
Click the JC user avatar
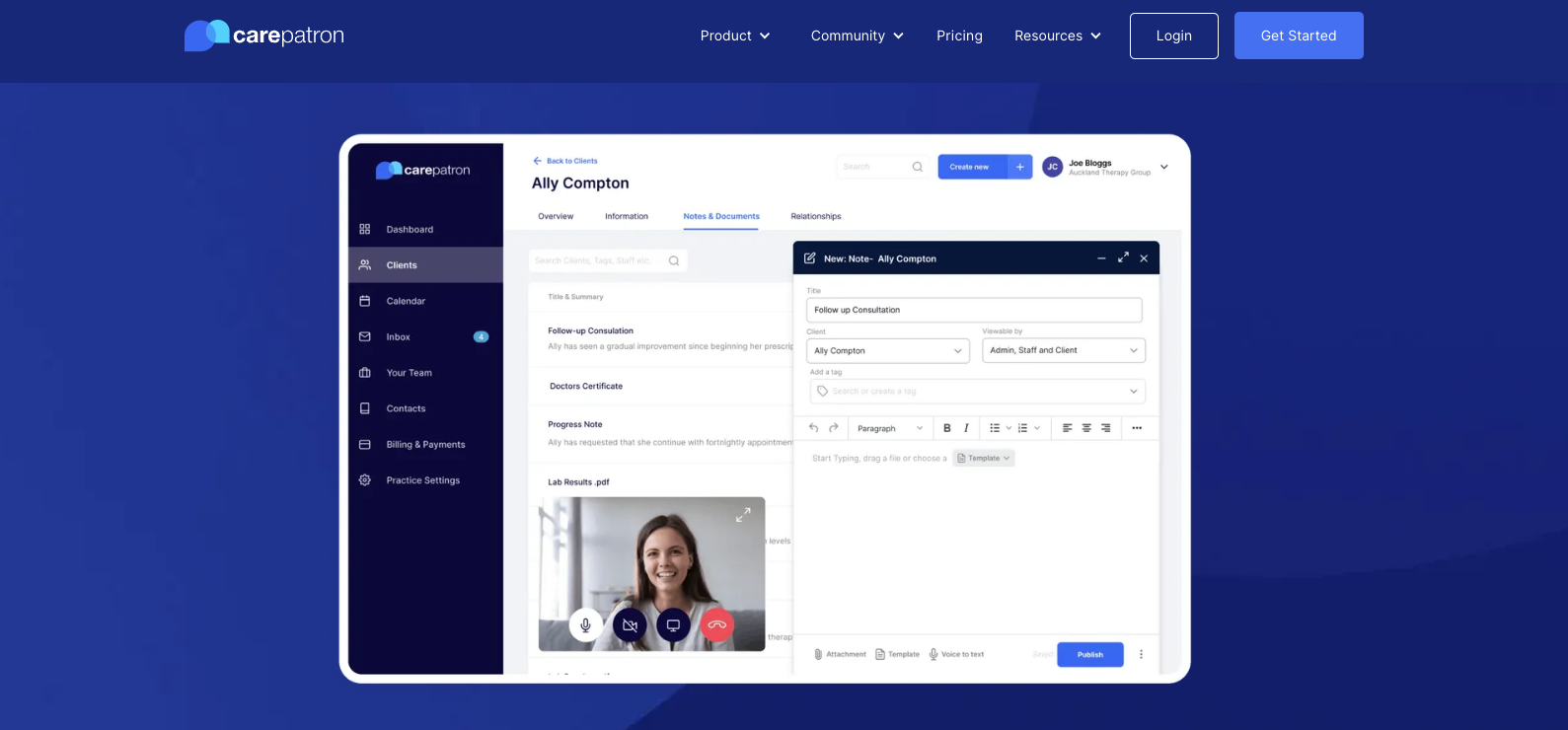tap(1053, 167)
